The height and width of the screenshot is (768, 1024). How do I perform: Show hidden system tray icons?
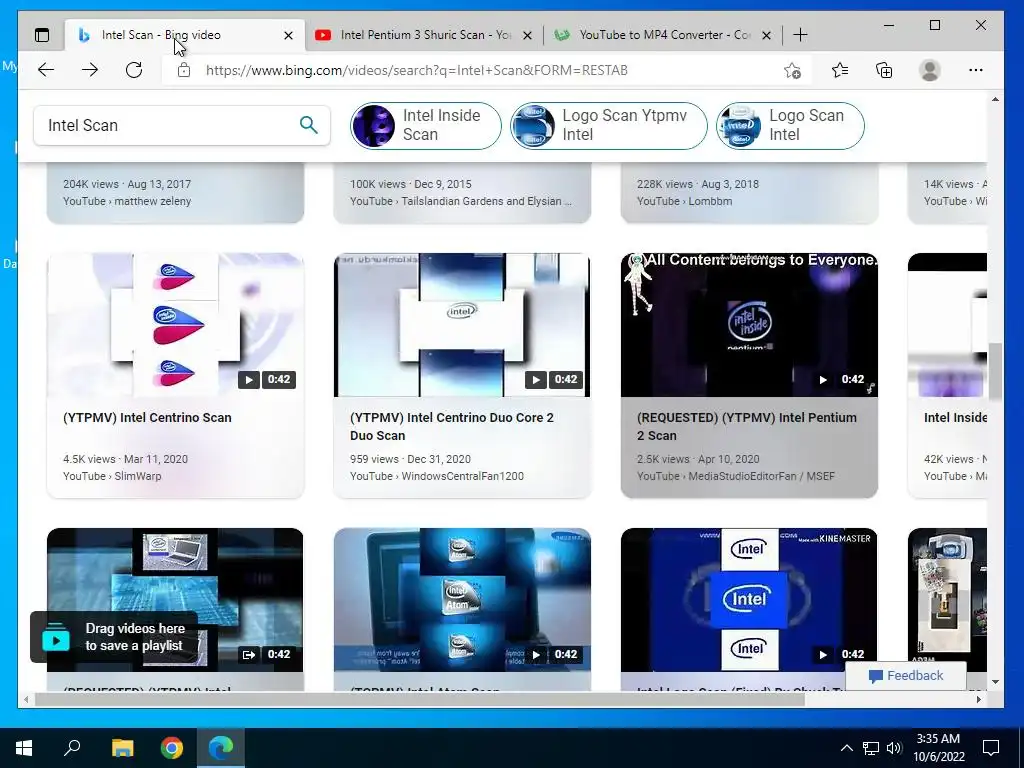(846, 748)
